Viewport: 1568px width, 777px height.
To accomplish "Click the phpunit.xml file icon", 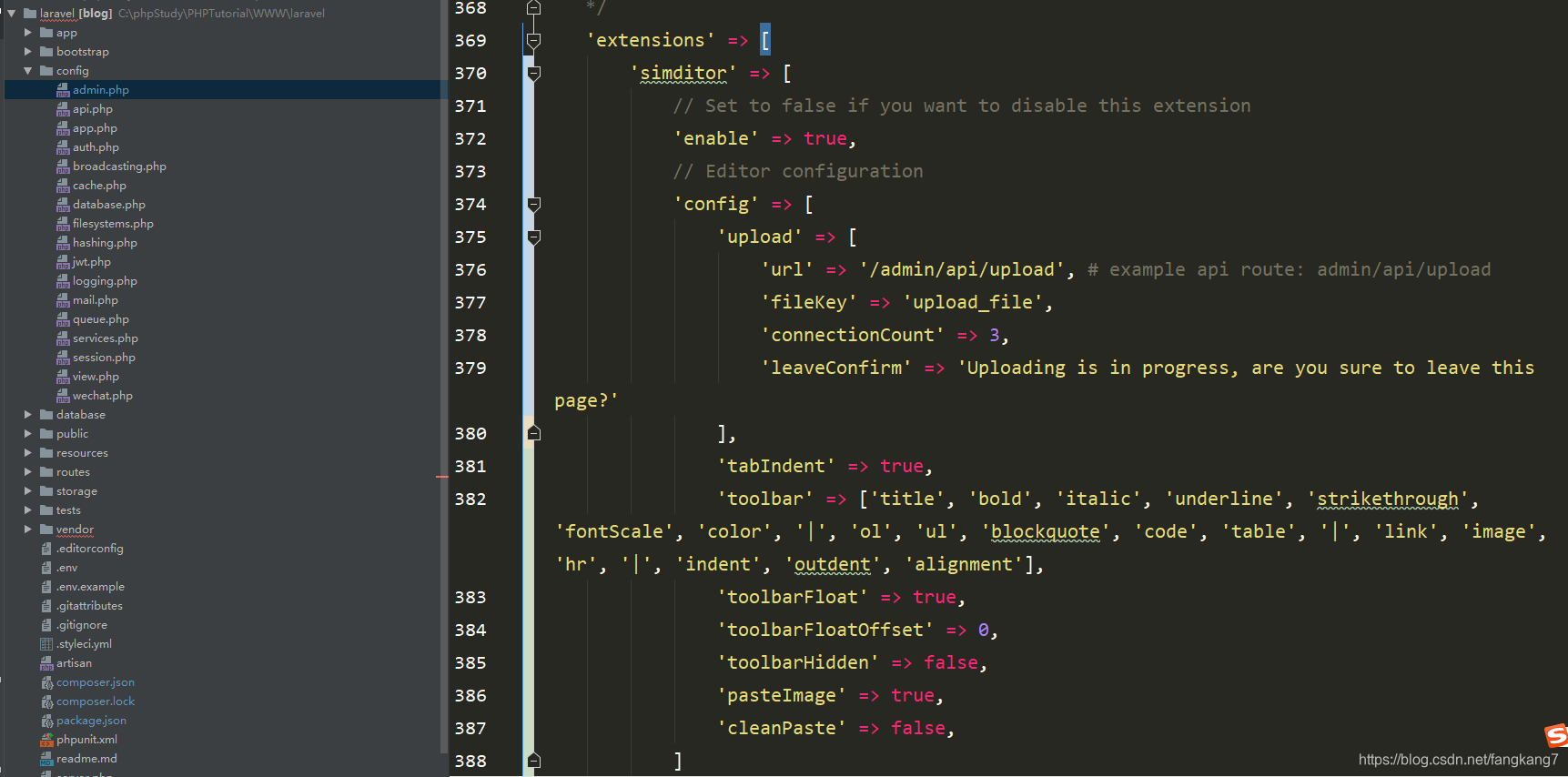I will pyautogui.click(x=46, y=740).
